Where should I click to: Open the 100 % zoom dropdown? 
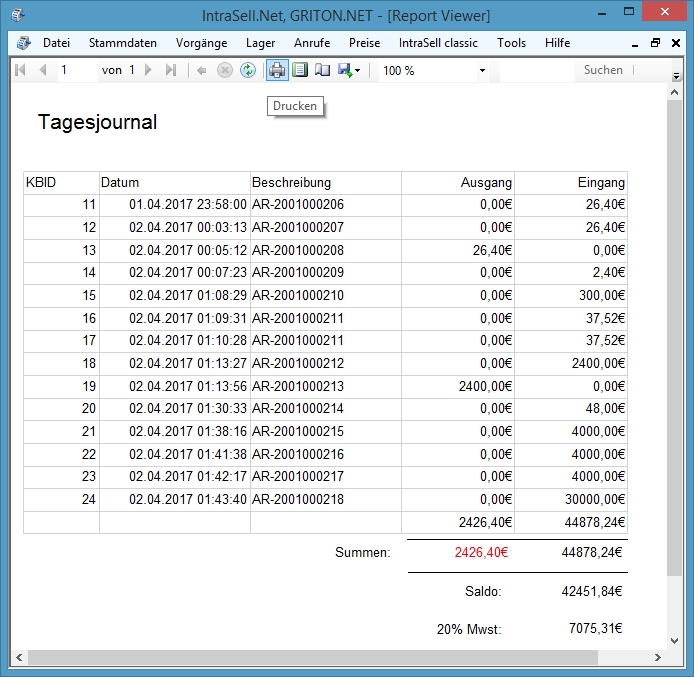[x=482, y=71]
